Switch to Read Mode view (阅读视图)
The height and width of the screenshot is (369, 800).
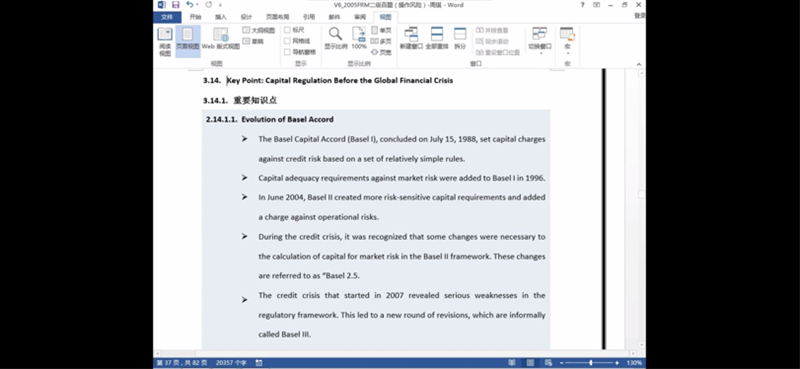[x=165, y=41]
